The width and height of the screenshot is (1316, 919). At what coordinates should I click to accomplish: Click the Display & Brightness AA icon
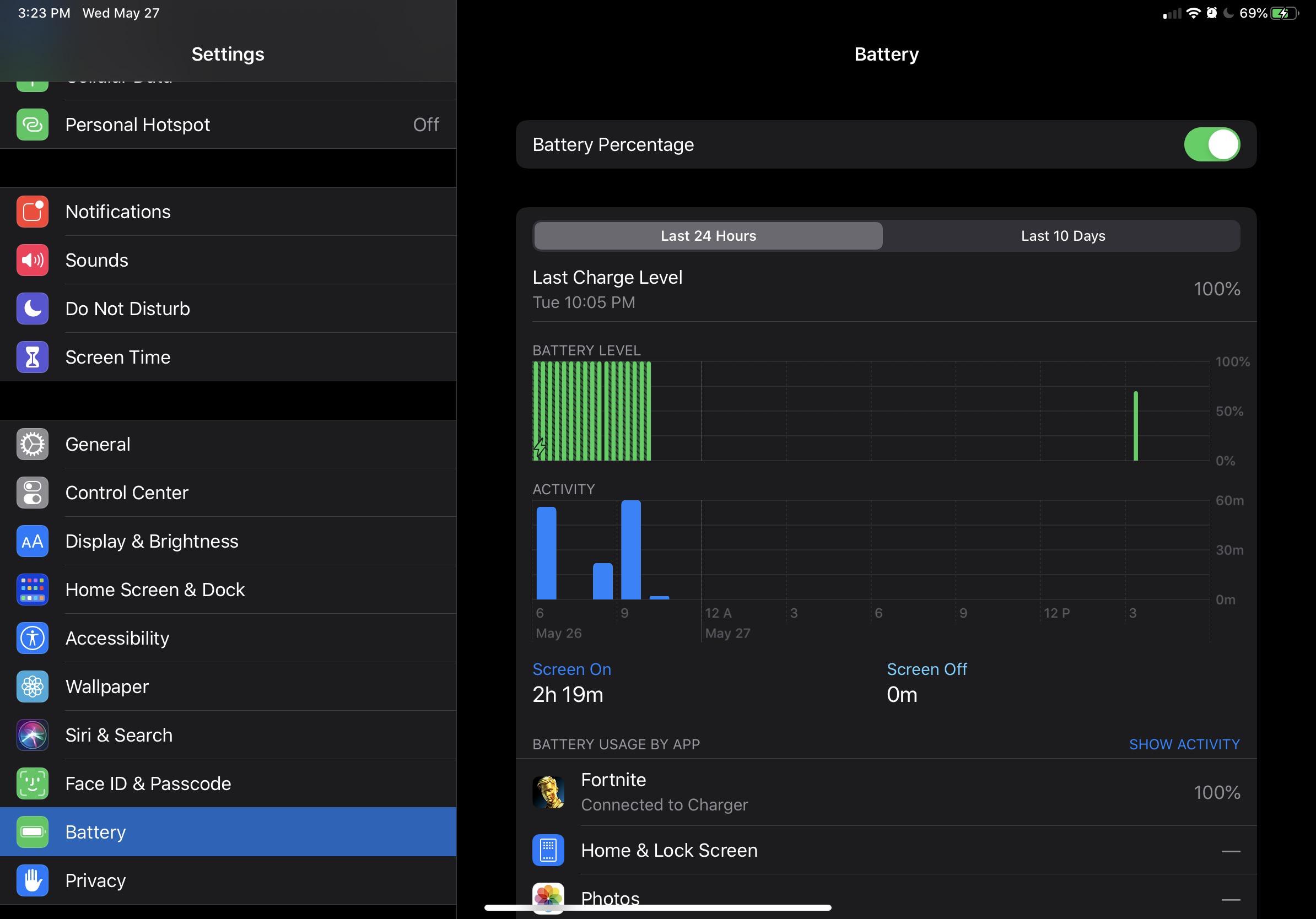32,541
